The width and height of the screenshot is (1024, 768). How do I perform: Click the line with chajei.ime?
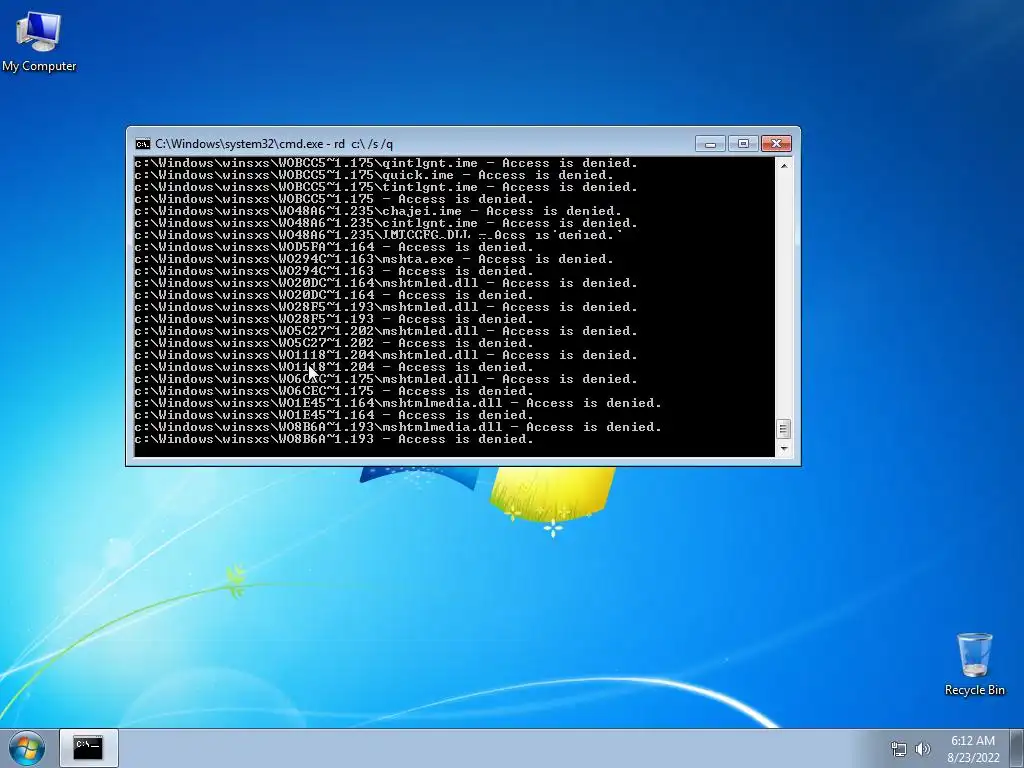pos(378,211)
